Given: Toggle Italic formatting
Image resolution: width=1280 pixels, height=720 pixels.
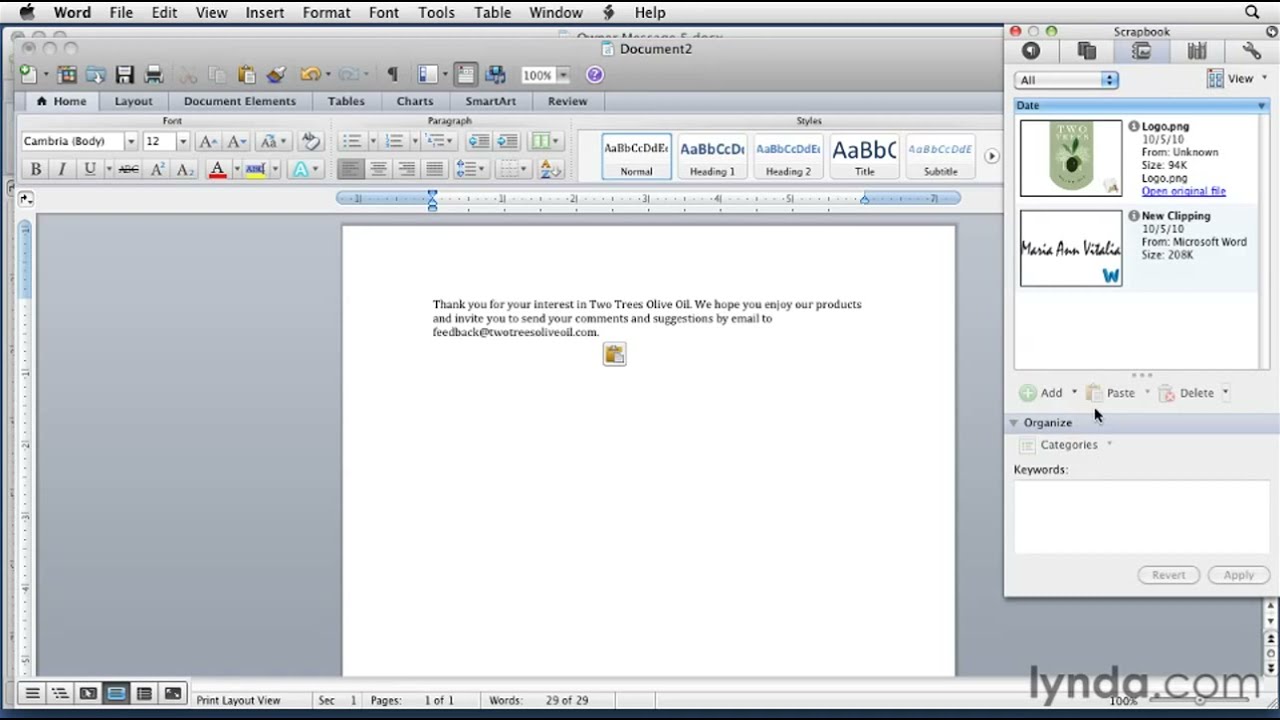Looking at the screenshot, I should pyautogui.click(x=62, y=169).
